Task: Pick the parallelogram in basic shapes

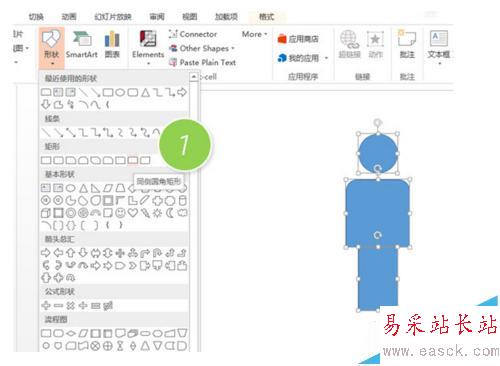Action: click(x=108, y=188)
